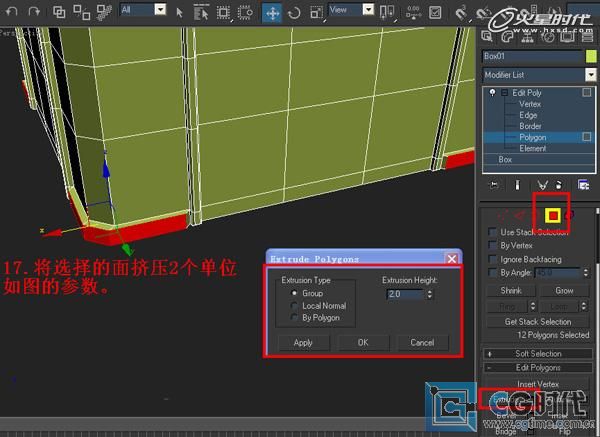Click the Grow selection button
This screenshot has width=600, height=437.
[x=564, y=291]
